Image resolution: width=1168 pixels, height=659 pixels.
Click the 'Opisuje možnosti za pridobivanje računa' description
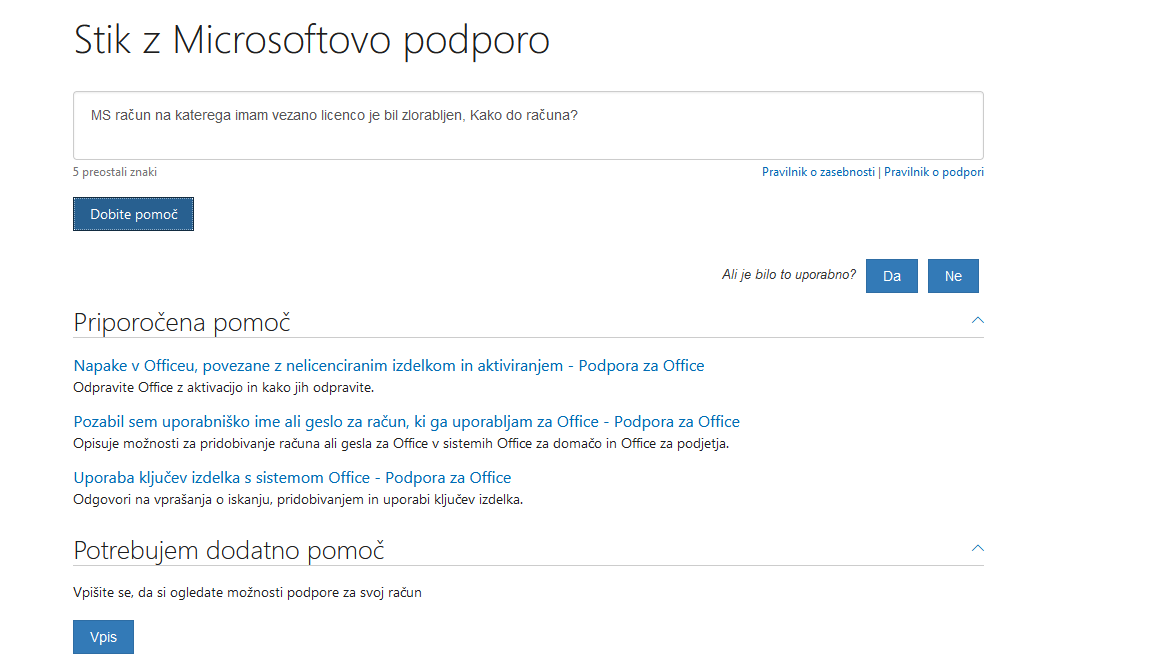401,443
